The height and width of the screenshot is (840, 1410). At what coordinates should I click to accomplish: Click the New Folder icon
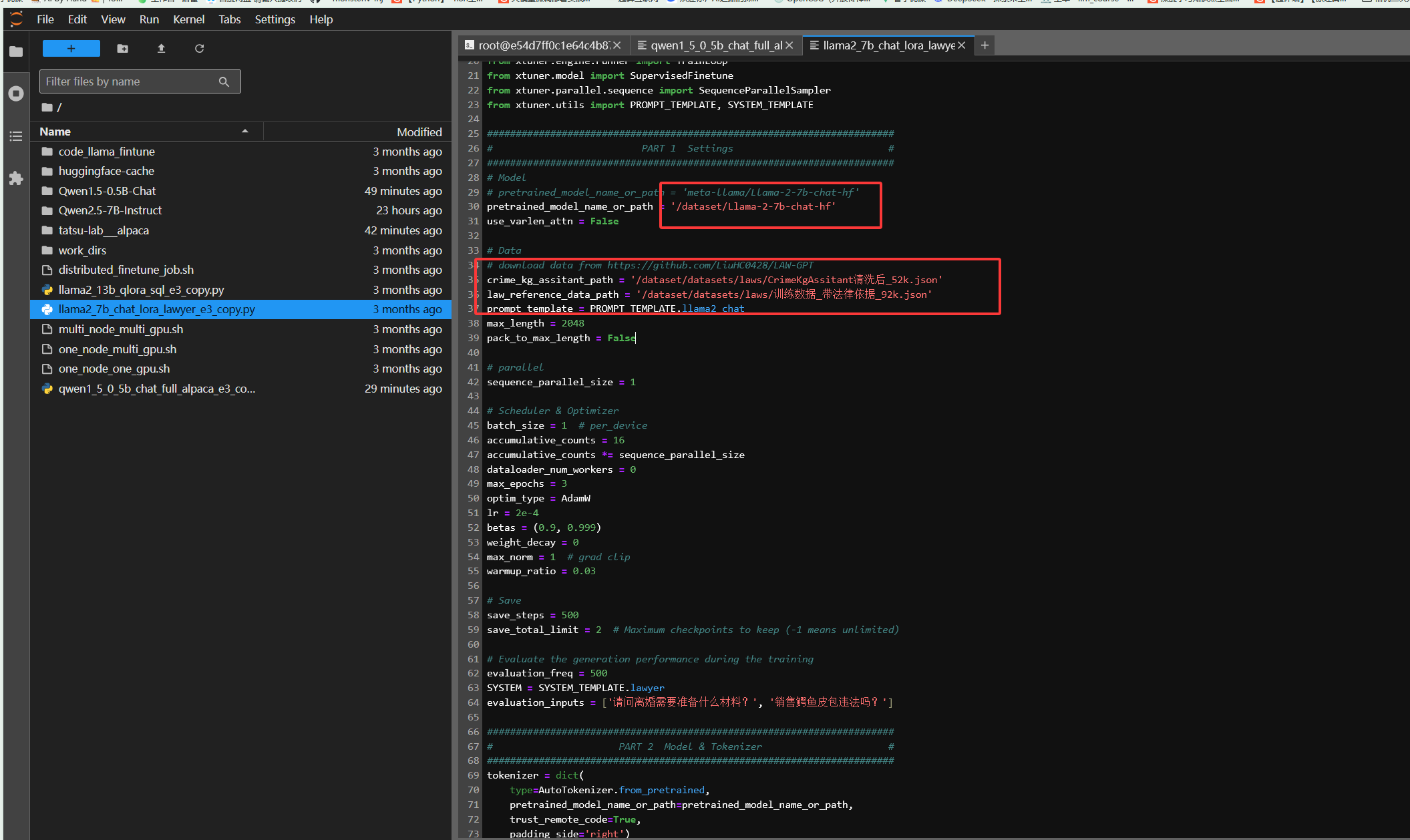click(122, 48)
